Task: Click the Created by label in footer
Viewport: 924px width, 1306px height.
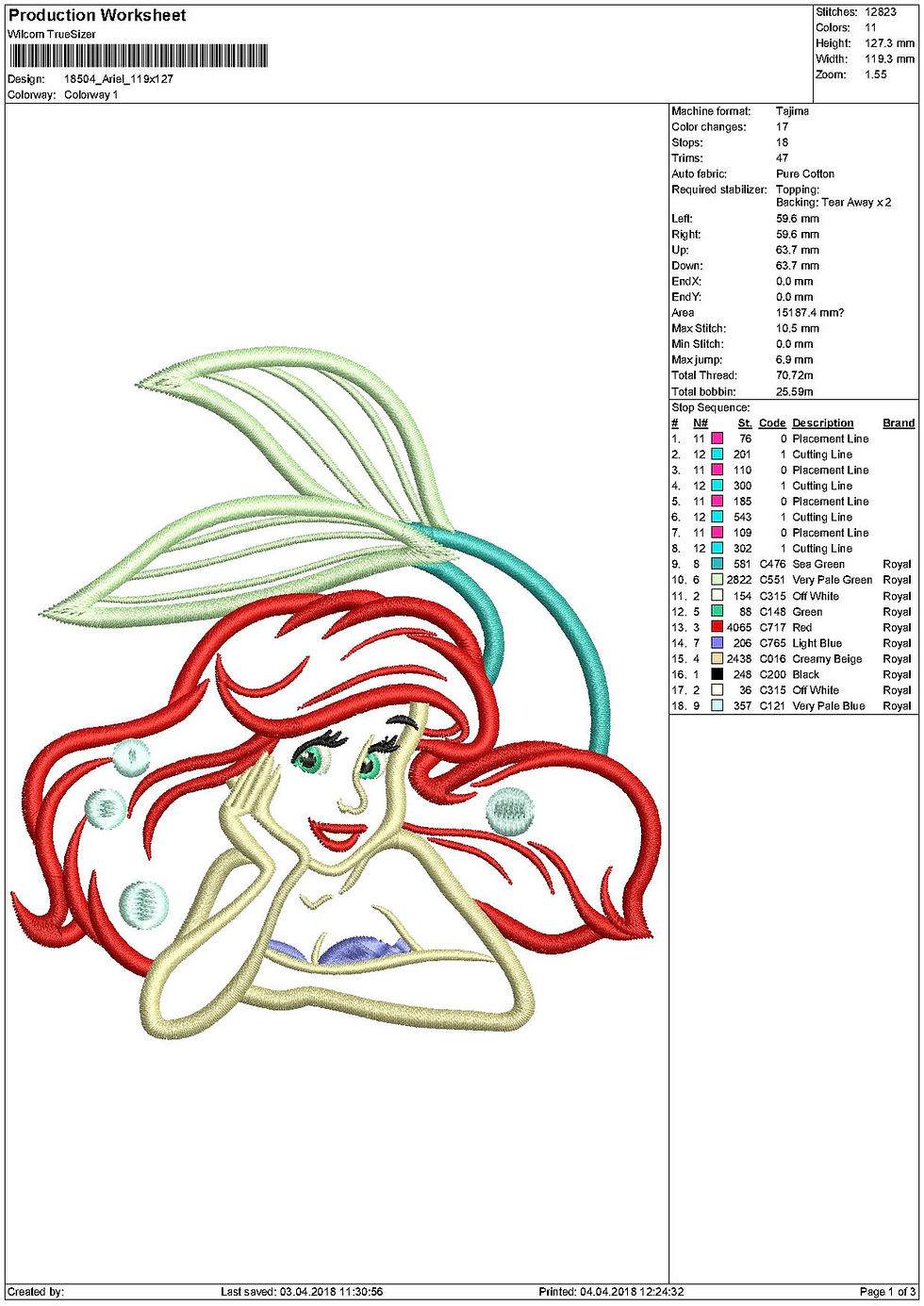Action: [x=36, y=1292]
